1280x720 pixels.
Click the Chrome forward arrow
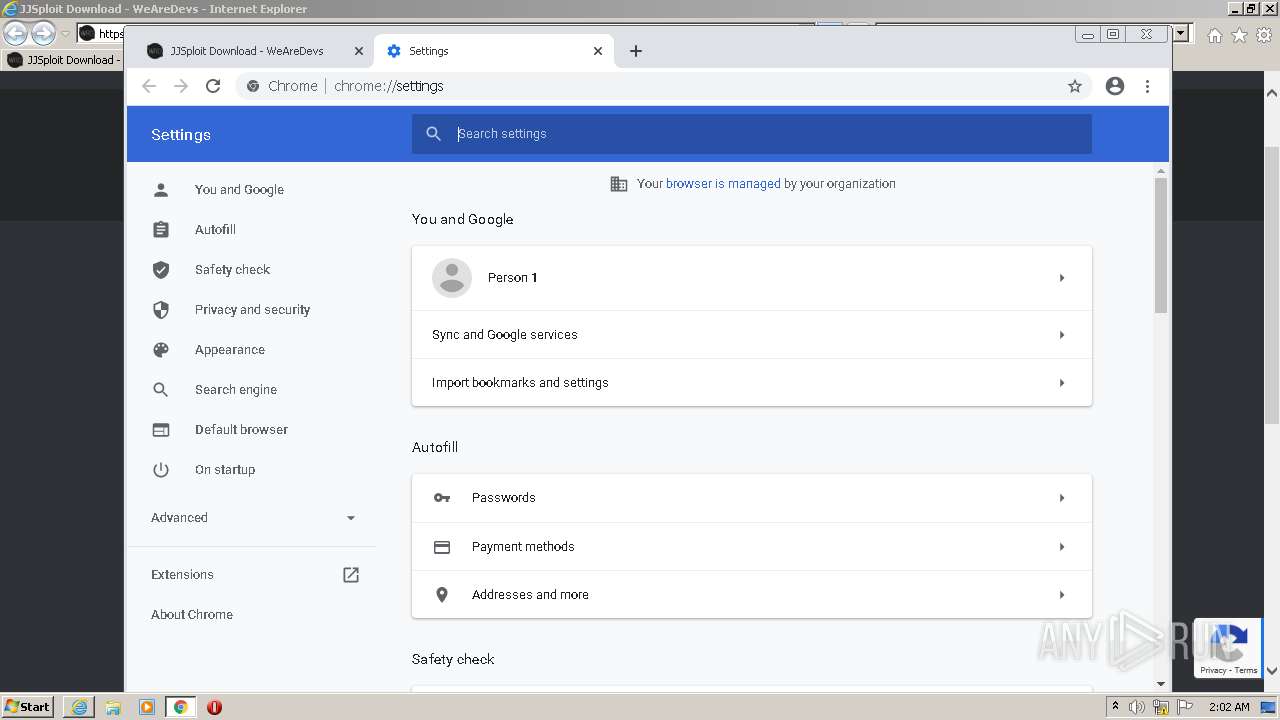(x=181, y=86)
